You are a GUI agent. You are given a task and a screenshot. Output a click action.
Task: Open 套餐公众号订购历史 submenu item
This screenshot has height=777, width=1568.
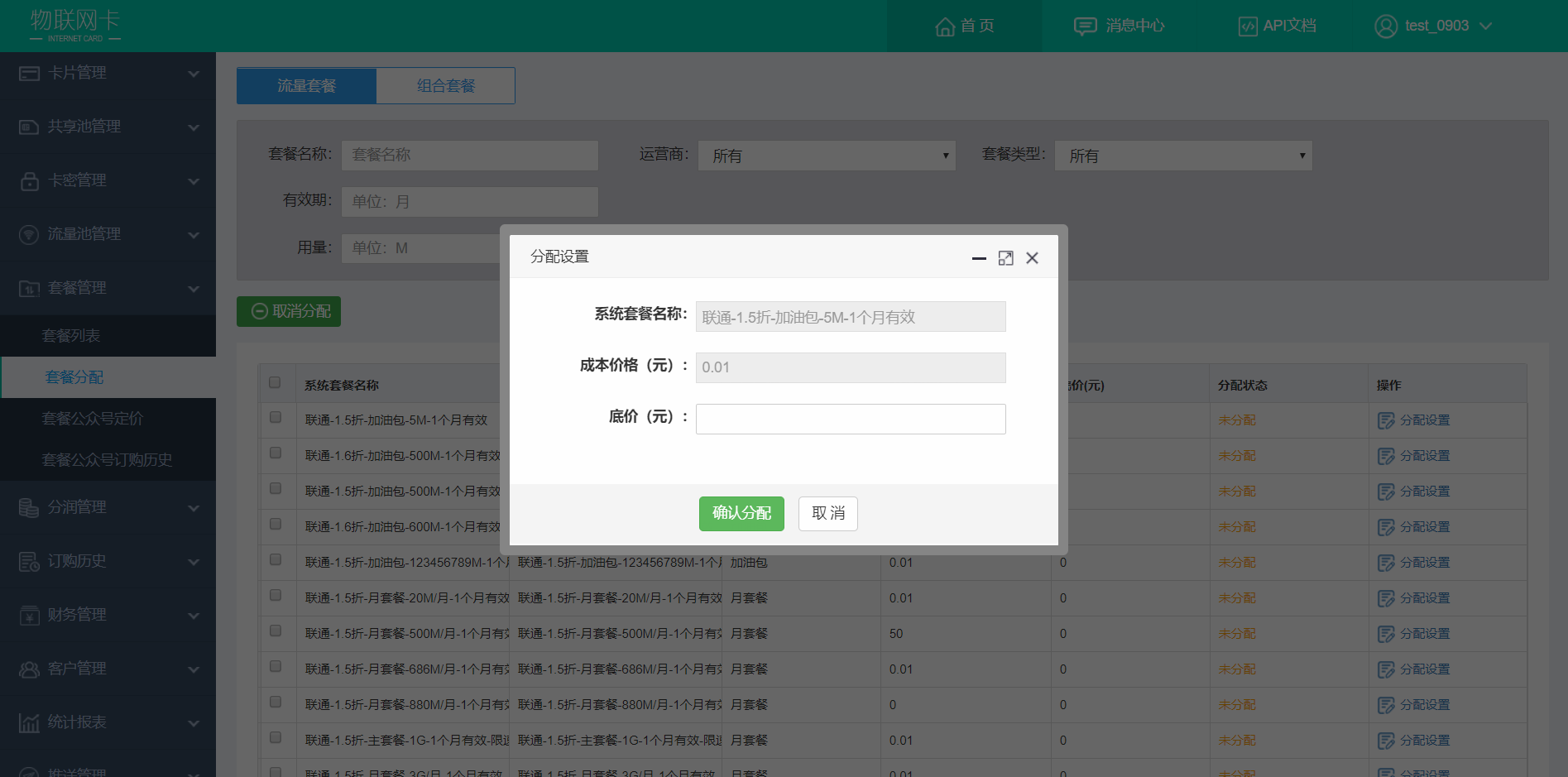click(108, 460)
